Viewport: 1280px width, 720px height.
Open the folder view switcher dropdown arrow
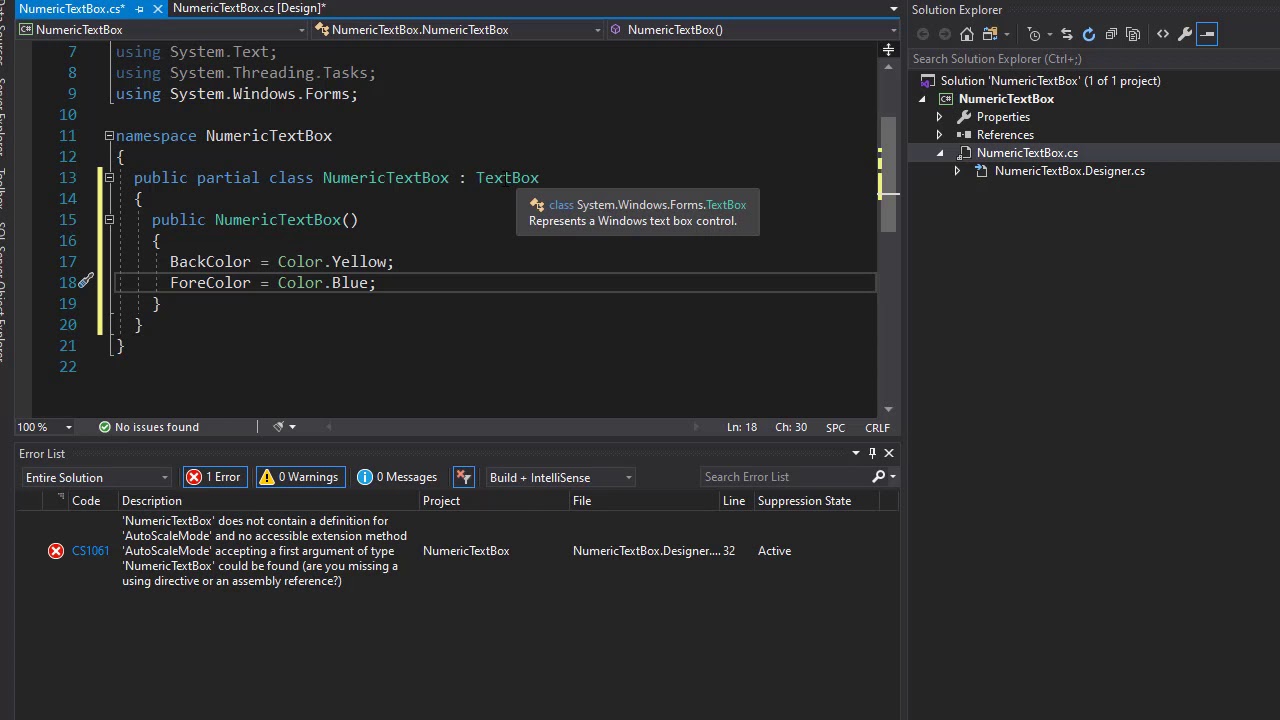pos(1007,34)
